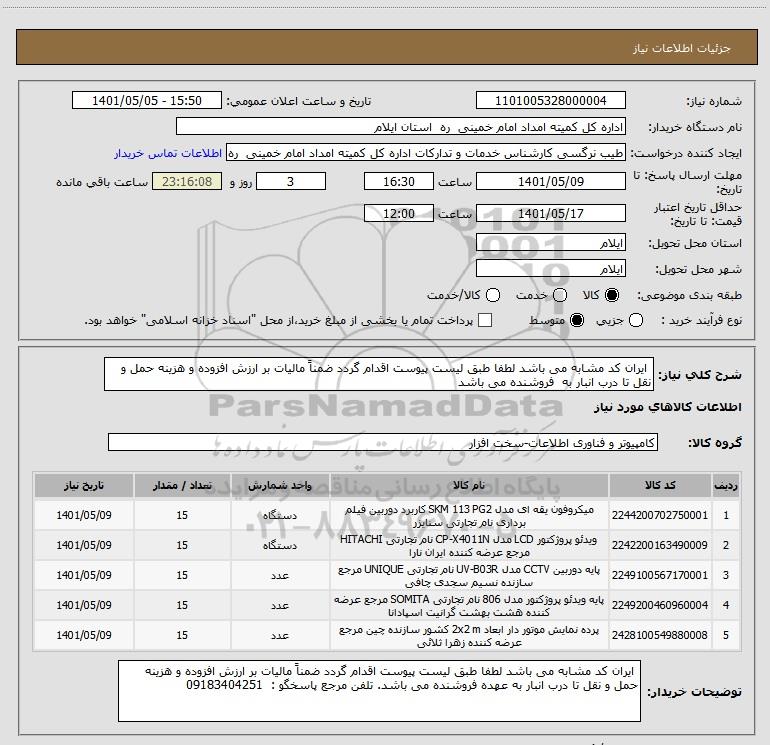This screenshot has width=770, height=745.
Task: Click product code 2428100549880008
Action: (660, 635)
